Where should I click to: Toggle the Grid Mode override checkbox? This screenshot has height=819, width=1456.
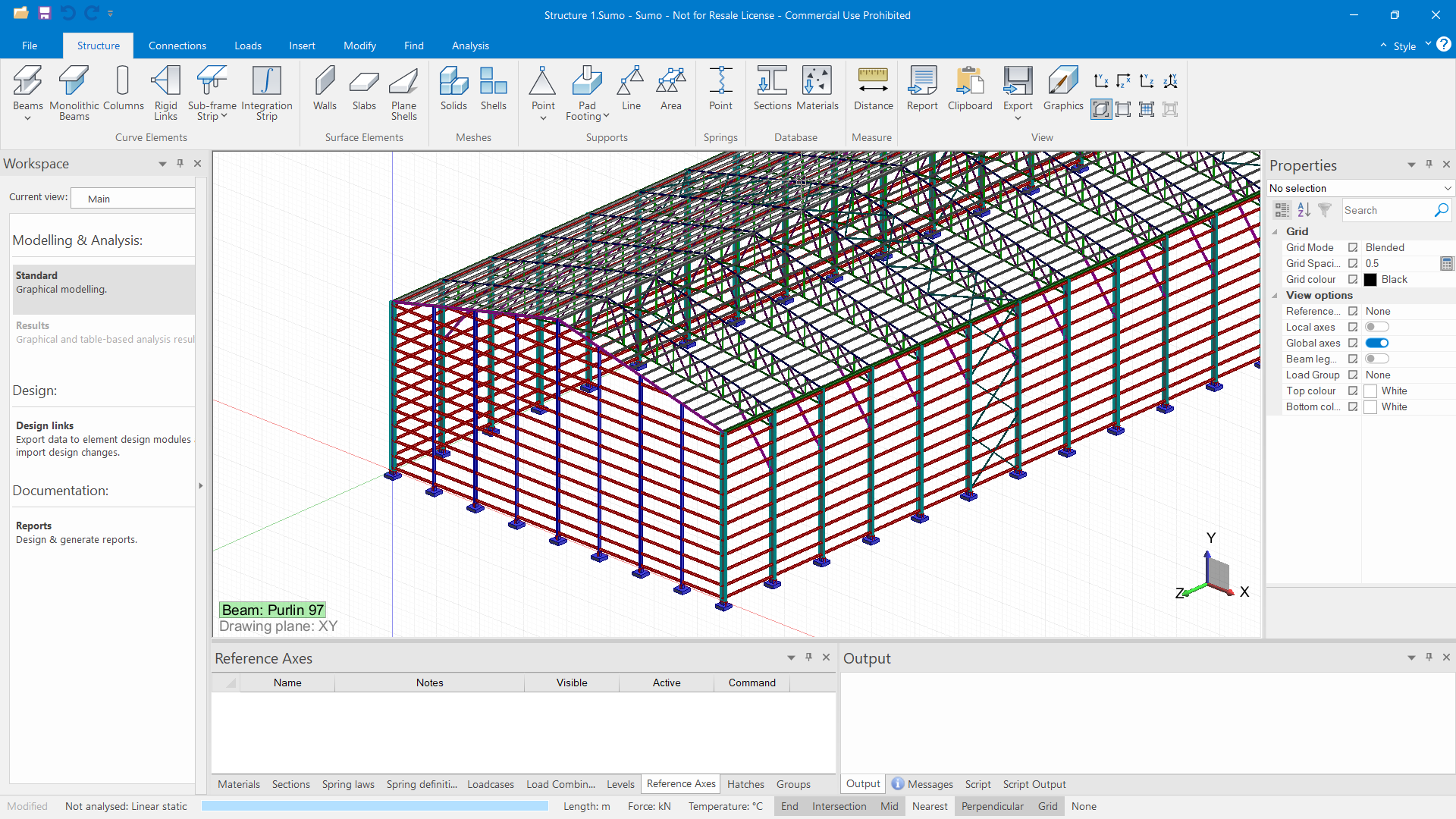coord(1353,247)
